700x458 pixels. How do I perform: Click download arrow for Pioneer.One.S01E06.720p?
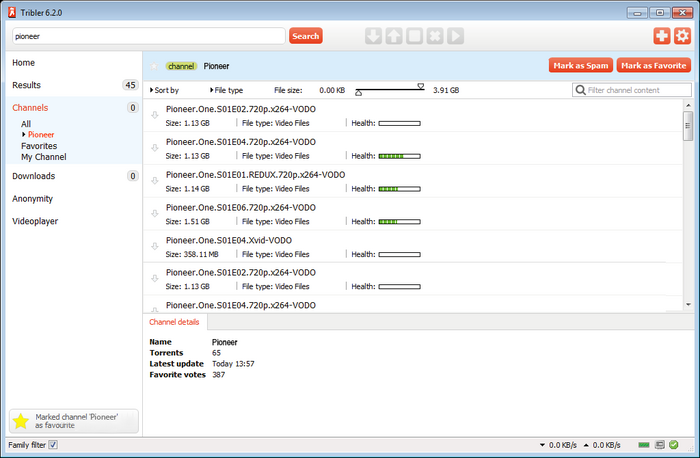[x=155, y=213]
